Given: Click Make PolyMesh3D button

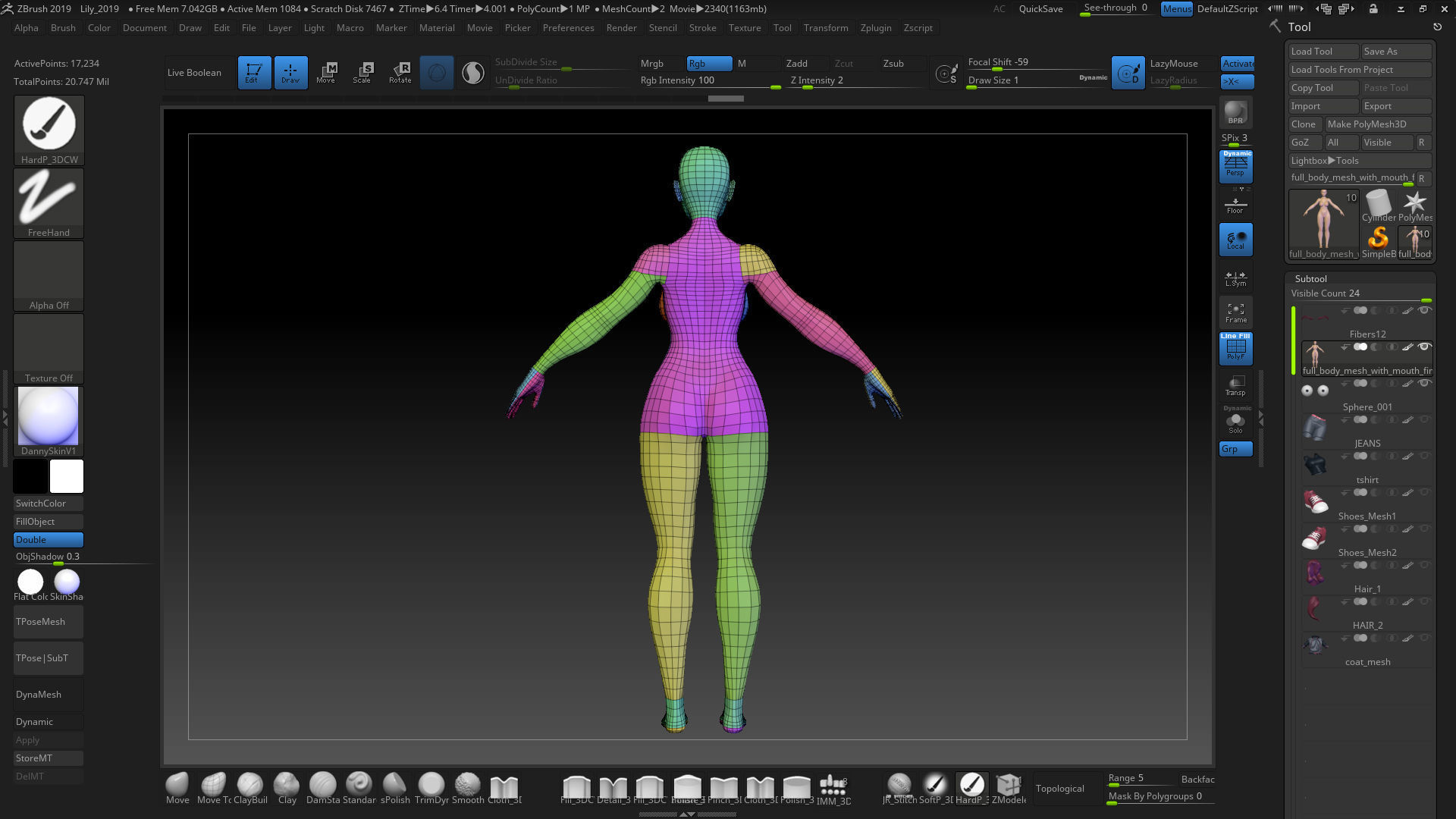Looking at the screenshot, I should click(1378, 124).
